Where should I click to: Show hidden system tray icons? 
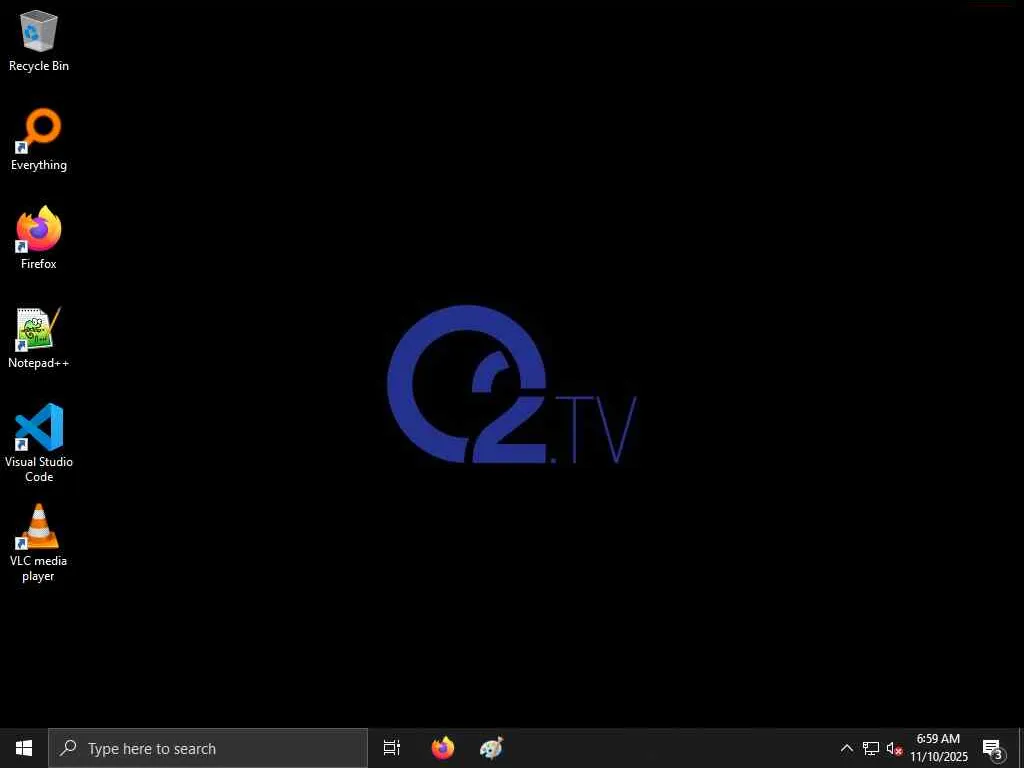tap(846, 748)
